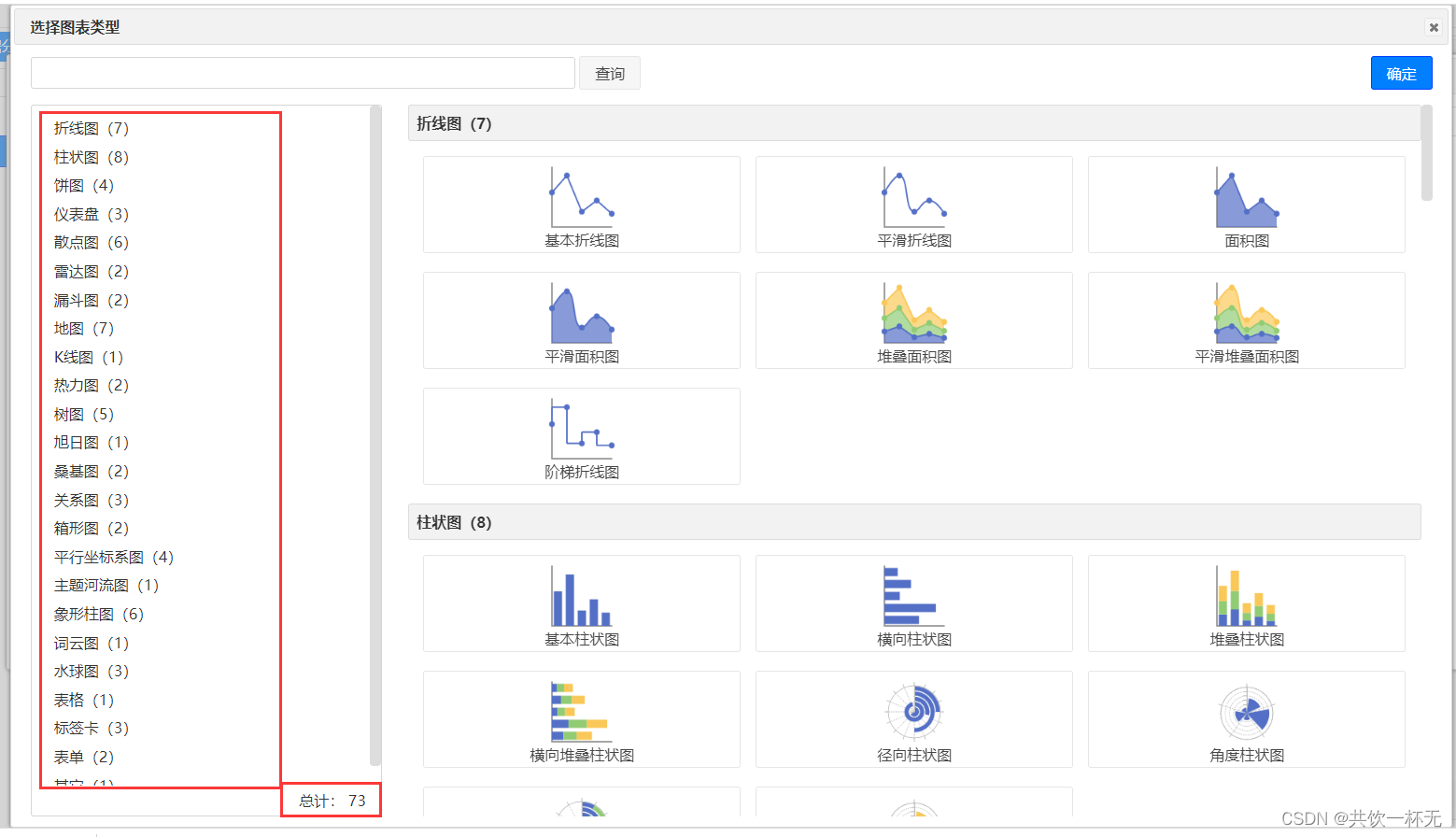Open 主题河流图 (1) category
Image resolution: width=1456 pixels, height=837 pixels.
(106, 585)
